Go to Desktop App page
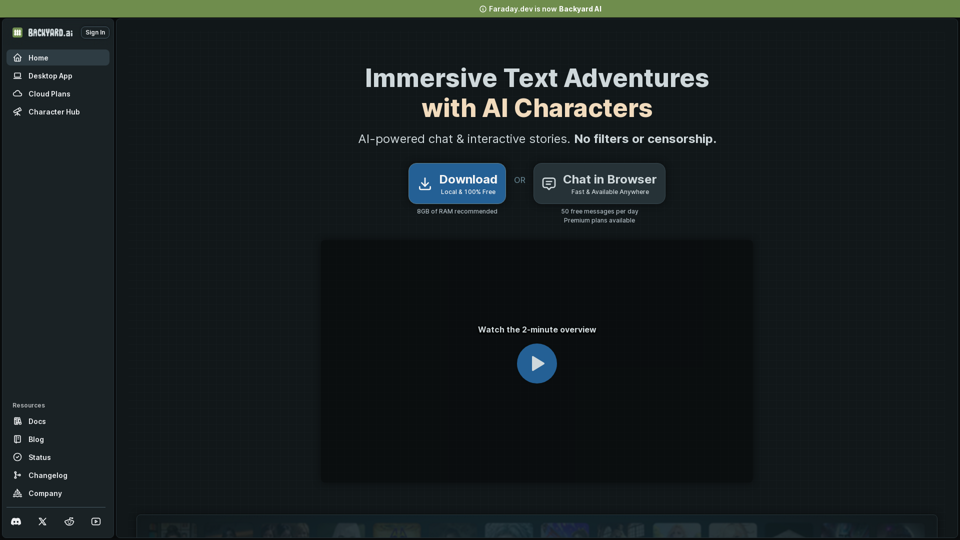 (58, 76)
